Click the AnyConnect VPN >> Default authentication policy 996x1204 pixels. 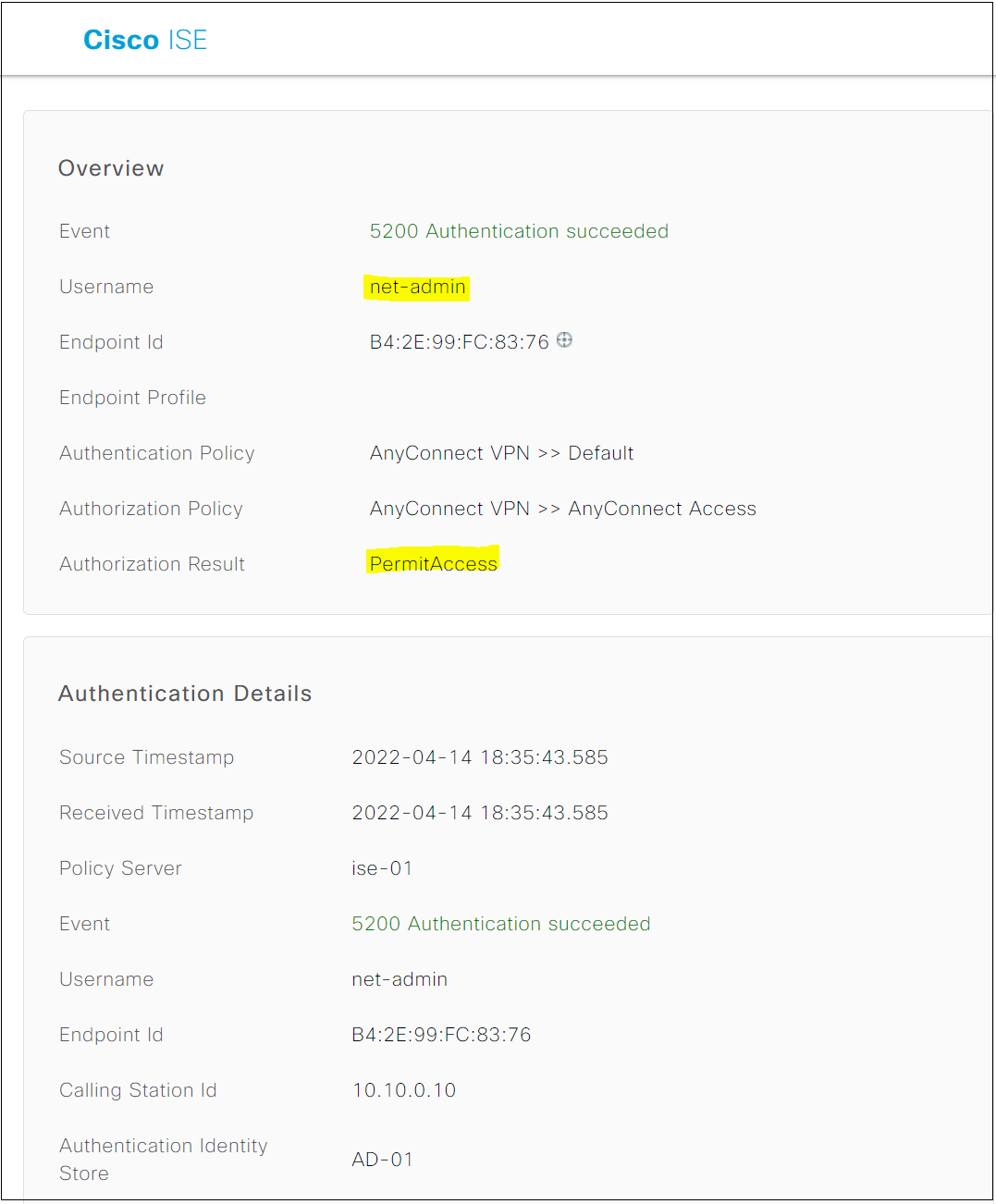pyautogui.click(x=502, y=453)
